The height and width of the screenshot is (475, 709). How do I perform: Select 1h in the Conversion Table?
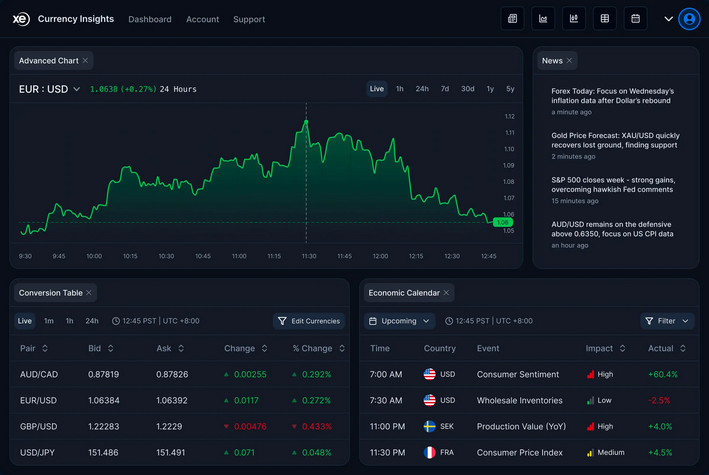(x=69, y=321)
